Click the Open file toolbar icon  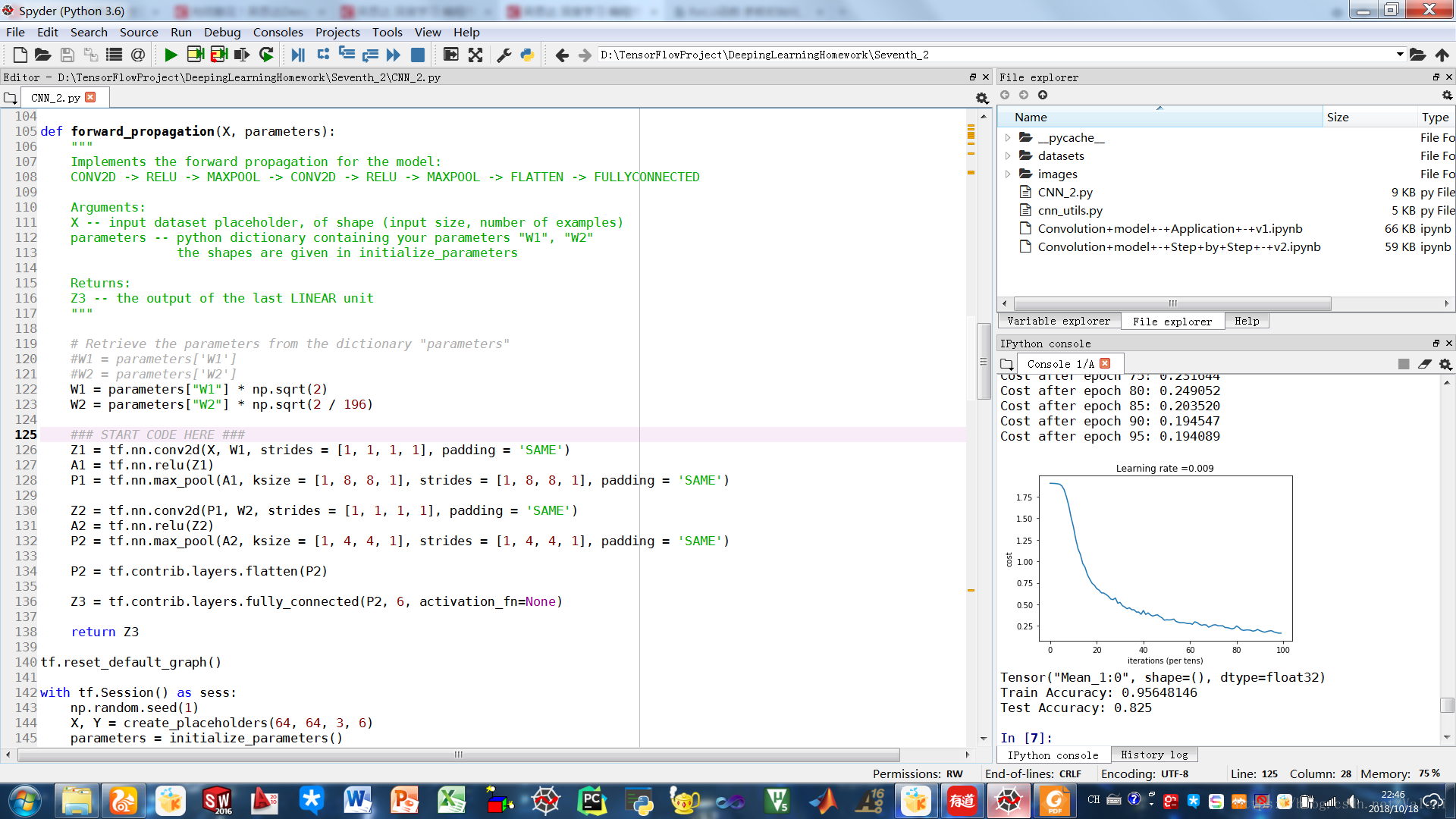pos(43,55)
